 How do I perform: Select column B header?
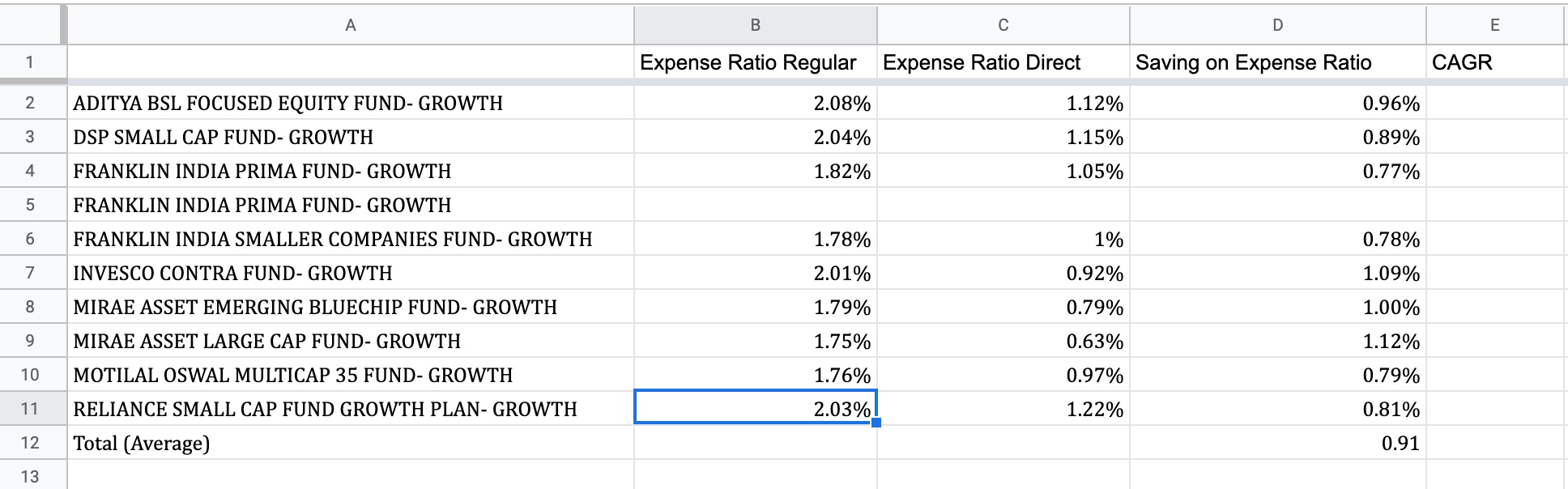coord(755,25)
